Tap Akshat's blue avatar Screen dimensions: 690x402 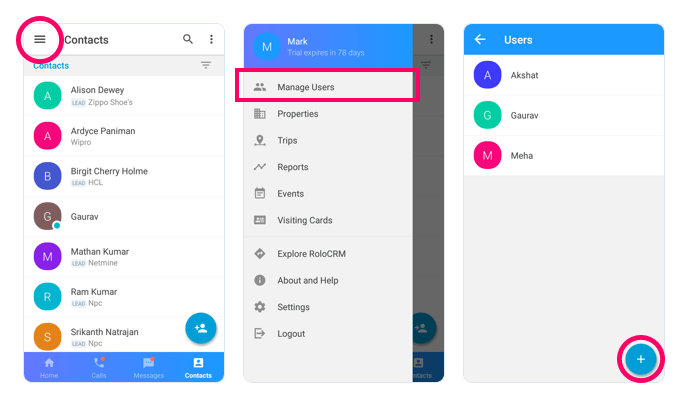coord(487,75)
